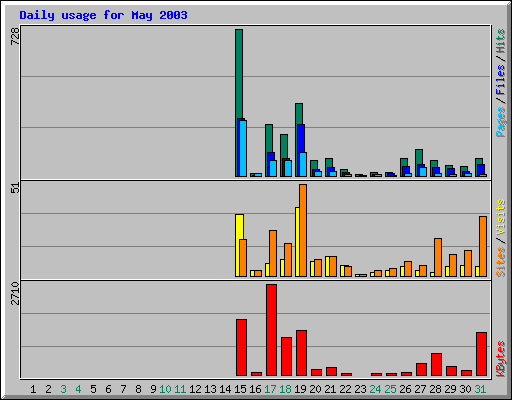The image size is (512, 400).
Task: Click the chart title "Daily usage for May 2003"
Action: (103, 15)
